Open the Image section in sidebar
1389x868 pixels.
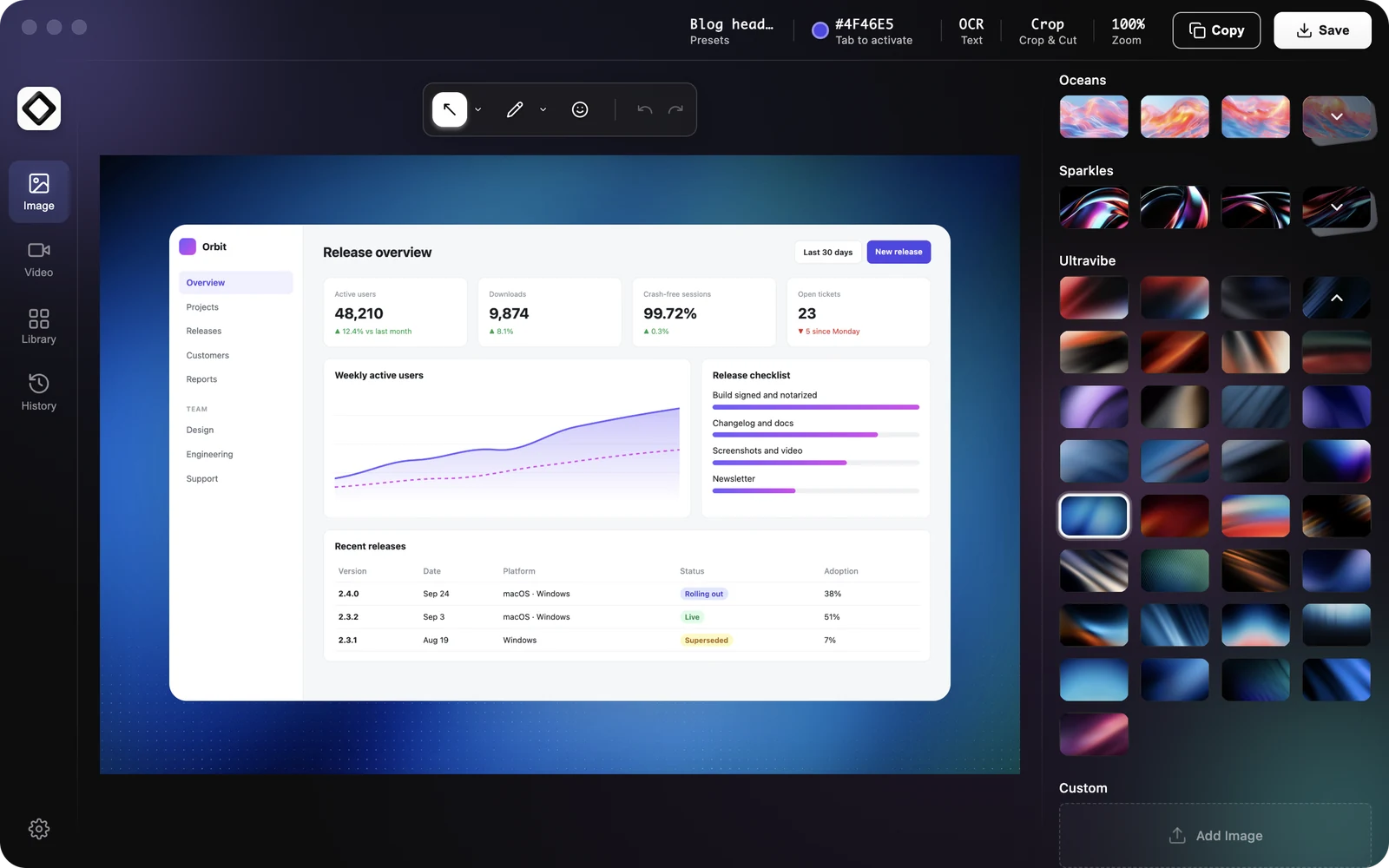[39, 192]
